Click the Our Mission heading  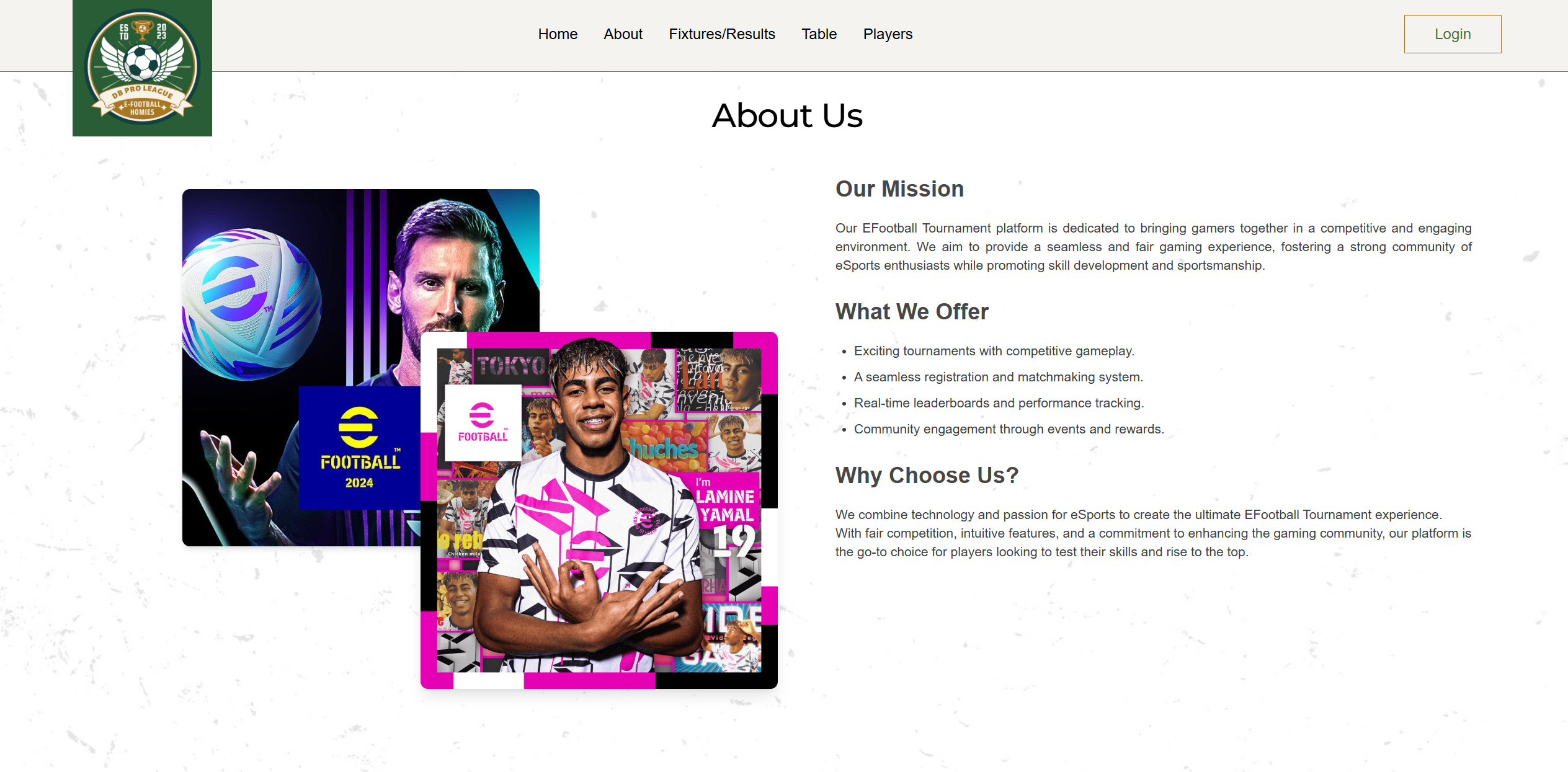[x=899, y=189]
